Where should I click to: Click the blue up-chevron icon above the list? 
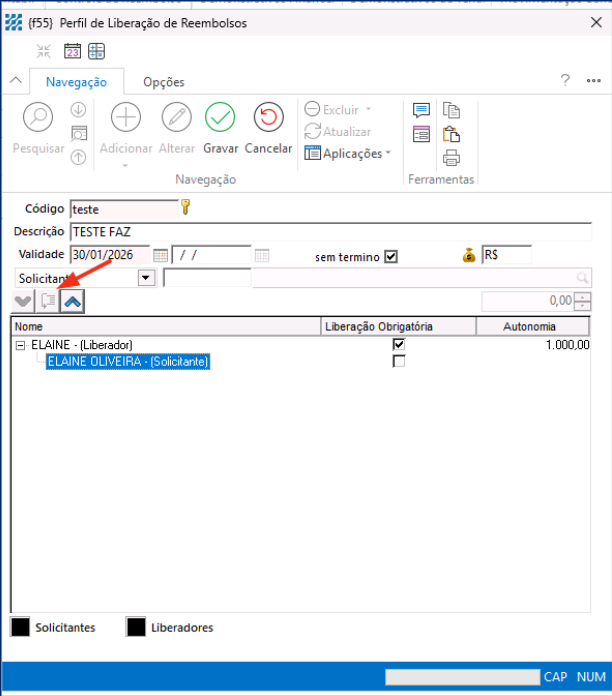tap(72, 300)
